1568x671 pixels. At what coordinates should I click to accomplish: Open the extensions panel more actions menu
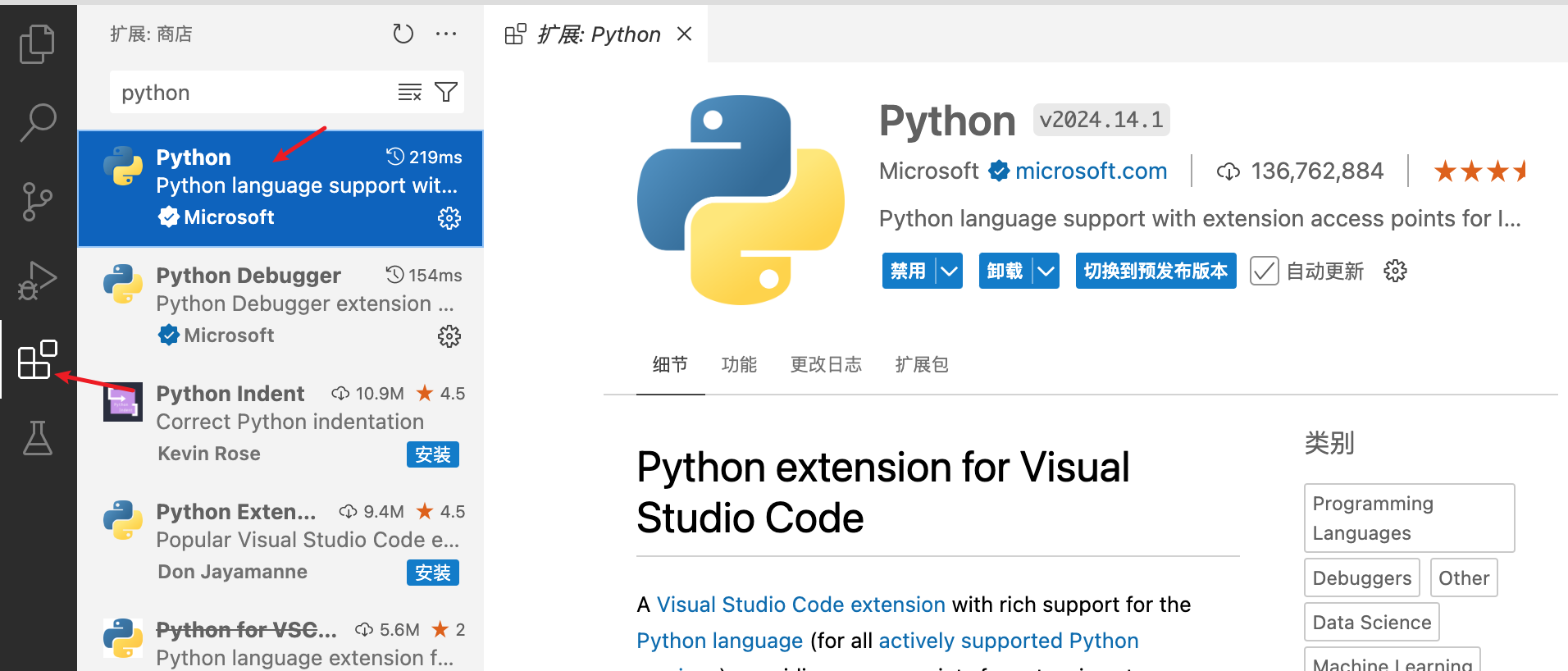(x=446, y=34)
